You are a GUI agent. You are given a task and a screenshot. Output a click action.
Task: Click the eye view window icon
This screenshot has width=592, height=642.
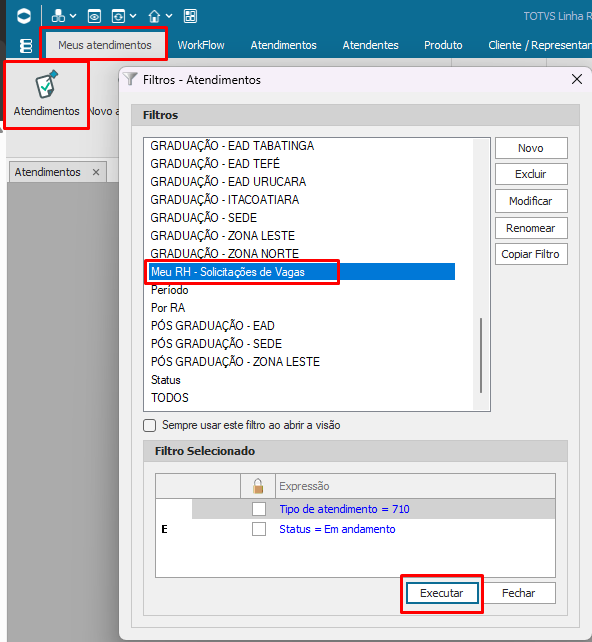(x=94, y=16)
